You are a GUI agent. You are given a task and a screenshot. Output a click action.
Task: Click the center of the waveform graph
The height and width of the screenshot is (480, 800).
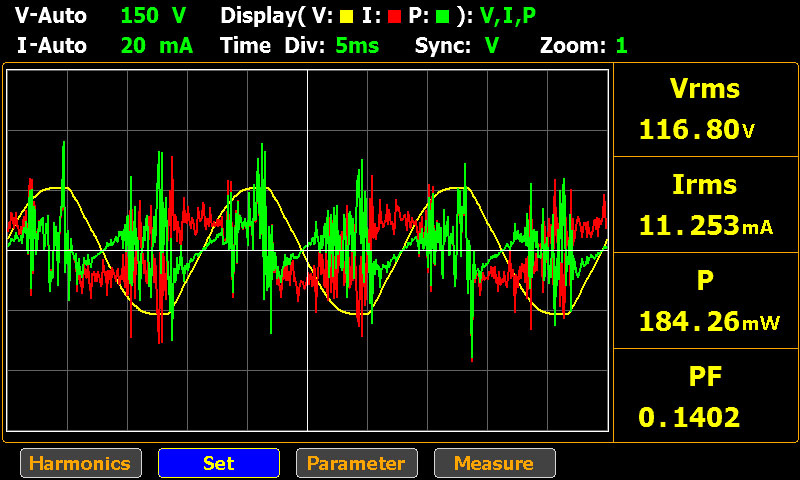click(x=308, y=250)
